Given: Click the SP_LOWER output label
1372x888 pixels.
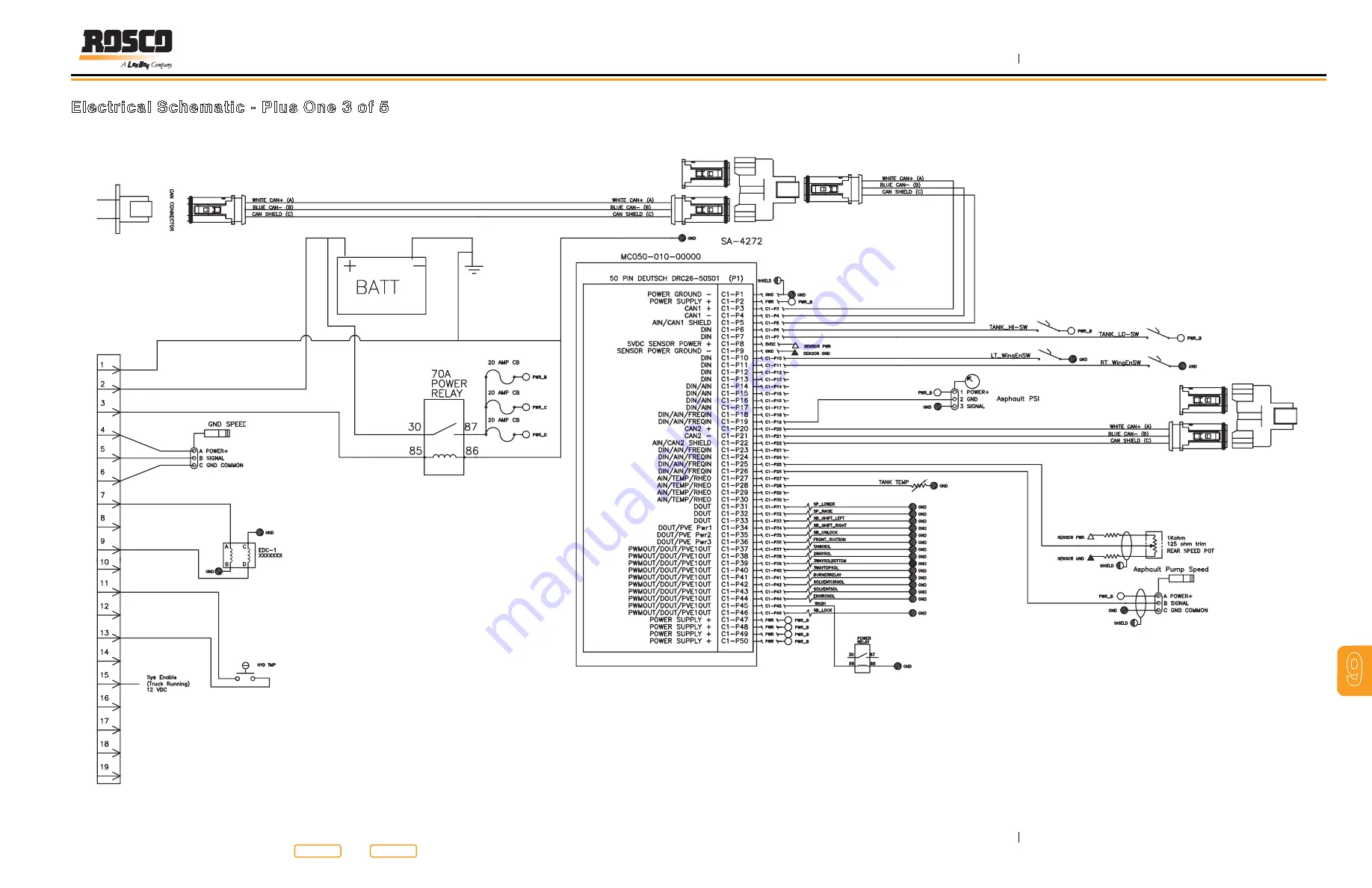Looking at the screenshot, I should [824, 505].
